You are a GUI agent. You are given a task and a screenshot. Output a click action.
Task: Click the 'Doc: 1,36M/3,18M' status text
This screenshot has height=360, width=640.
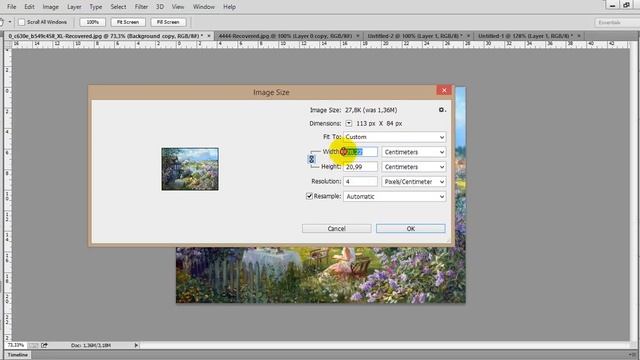91,345
